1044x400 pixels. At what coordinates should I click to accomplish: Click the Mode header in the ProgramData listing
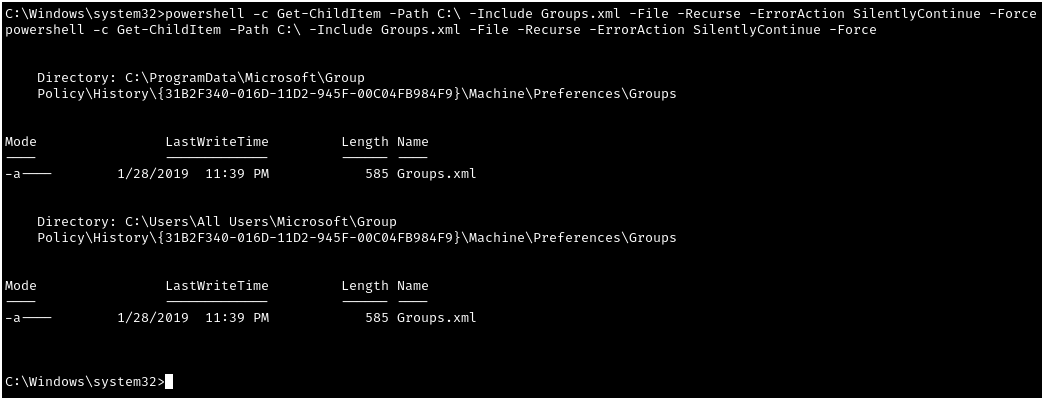pos(20,141)
